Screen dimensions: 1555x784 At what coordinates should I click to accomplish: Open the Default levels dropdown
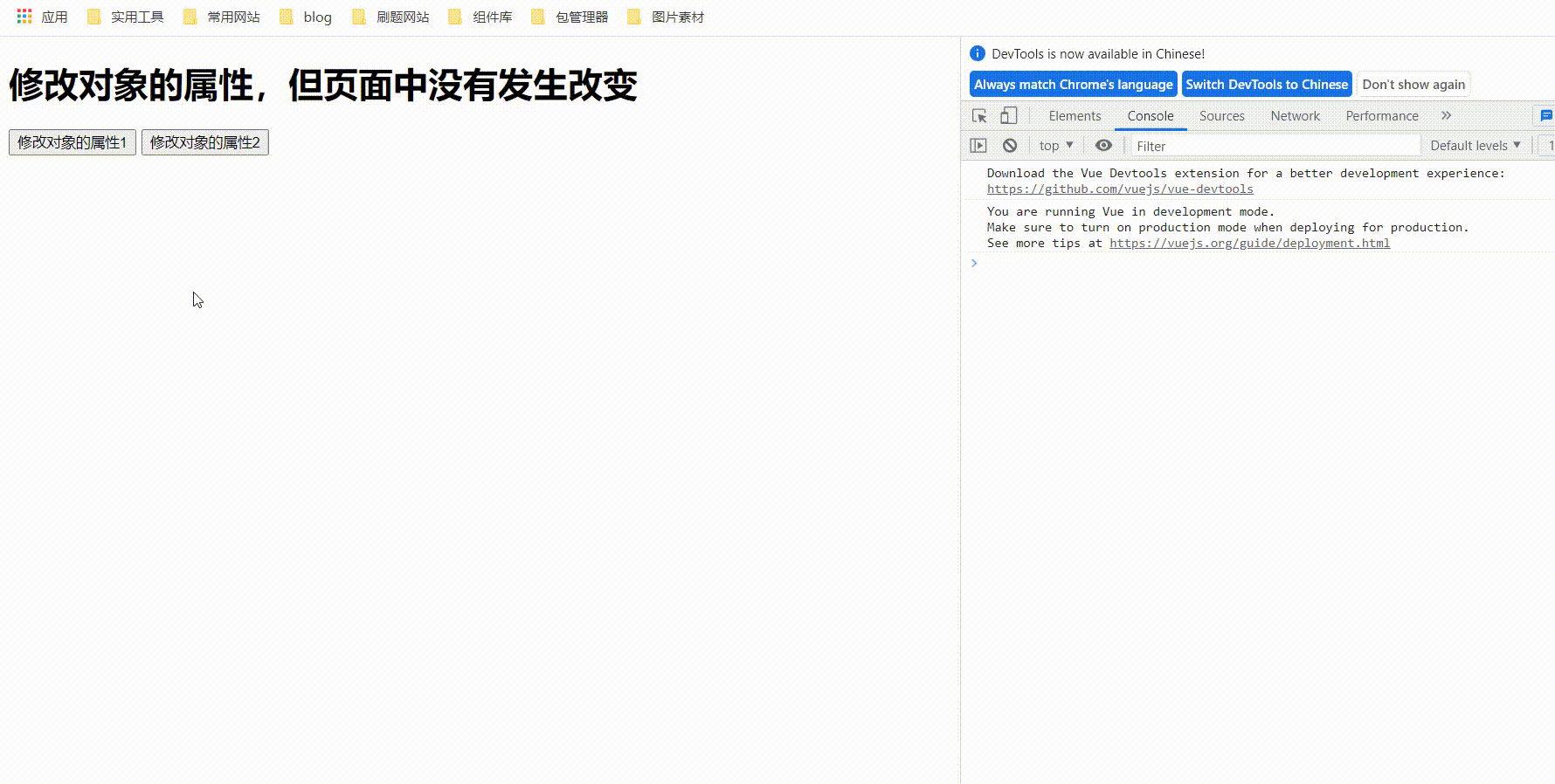[1476, 145]
